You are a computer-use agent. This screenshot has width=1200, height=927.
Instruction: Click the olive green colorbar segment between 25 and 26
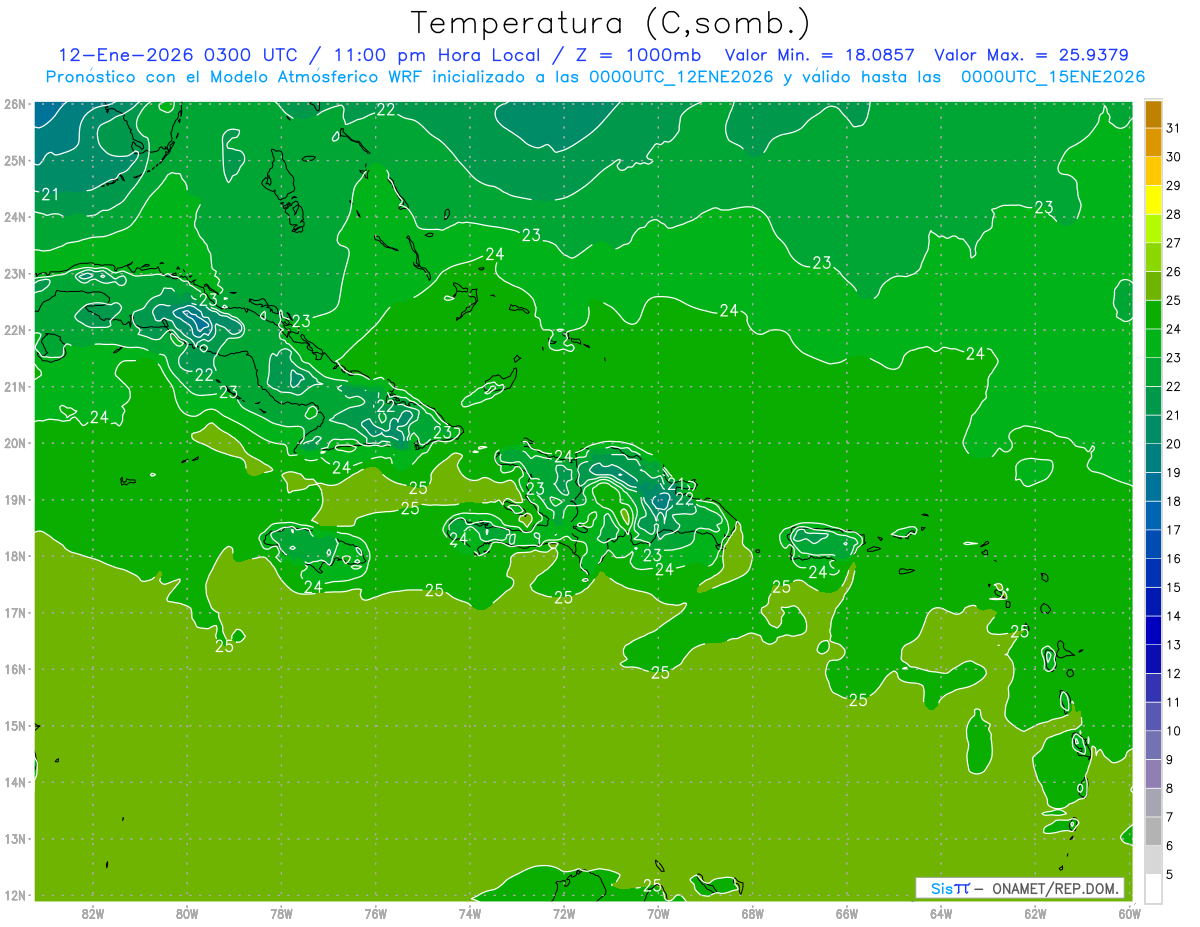1153,286
